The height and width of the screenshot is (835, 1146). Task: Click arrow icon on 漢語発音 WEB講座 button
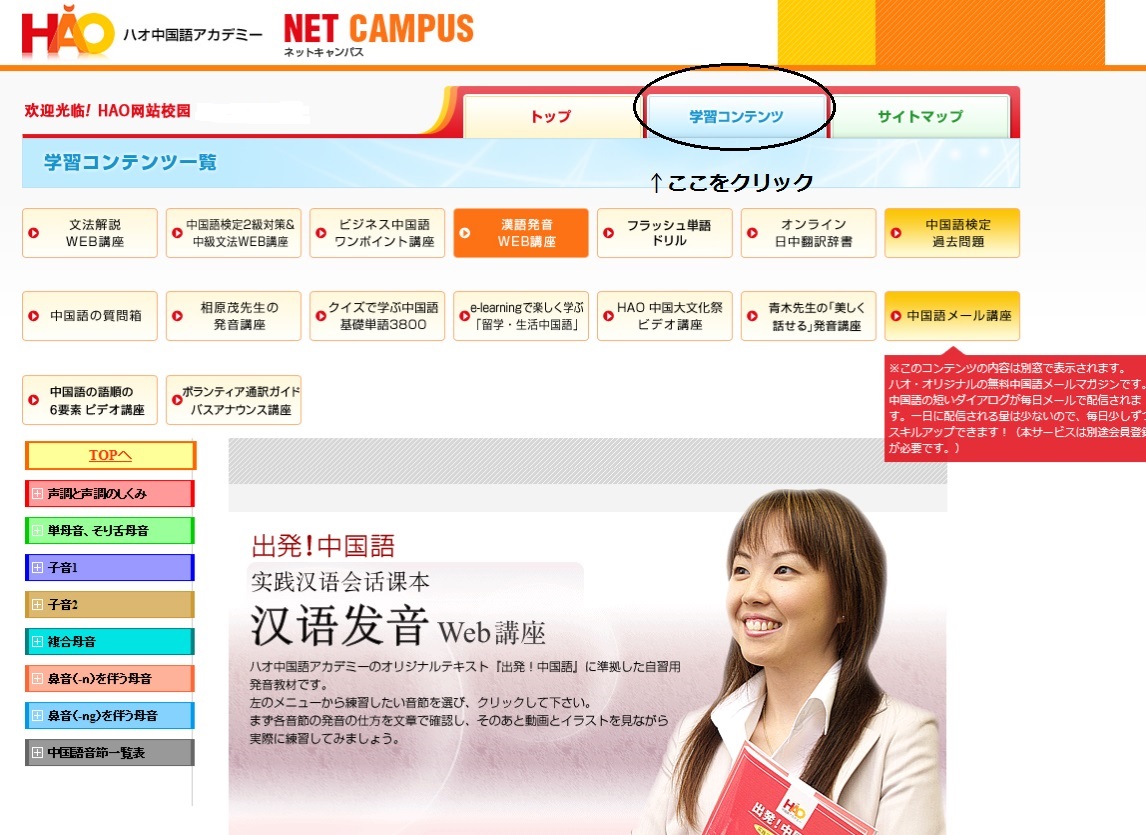465,233
